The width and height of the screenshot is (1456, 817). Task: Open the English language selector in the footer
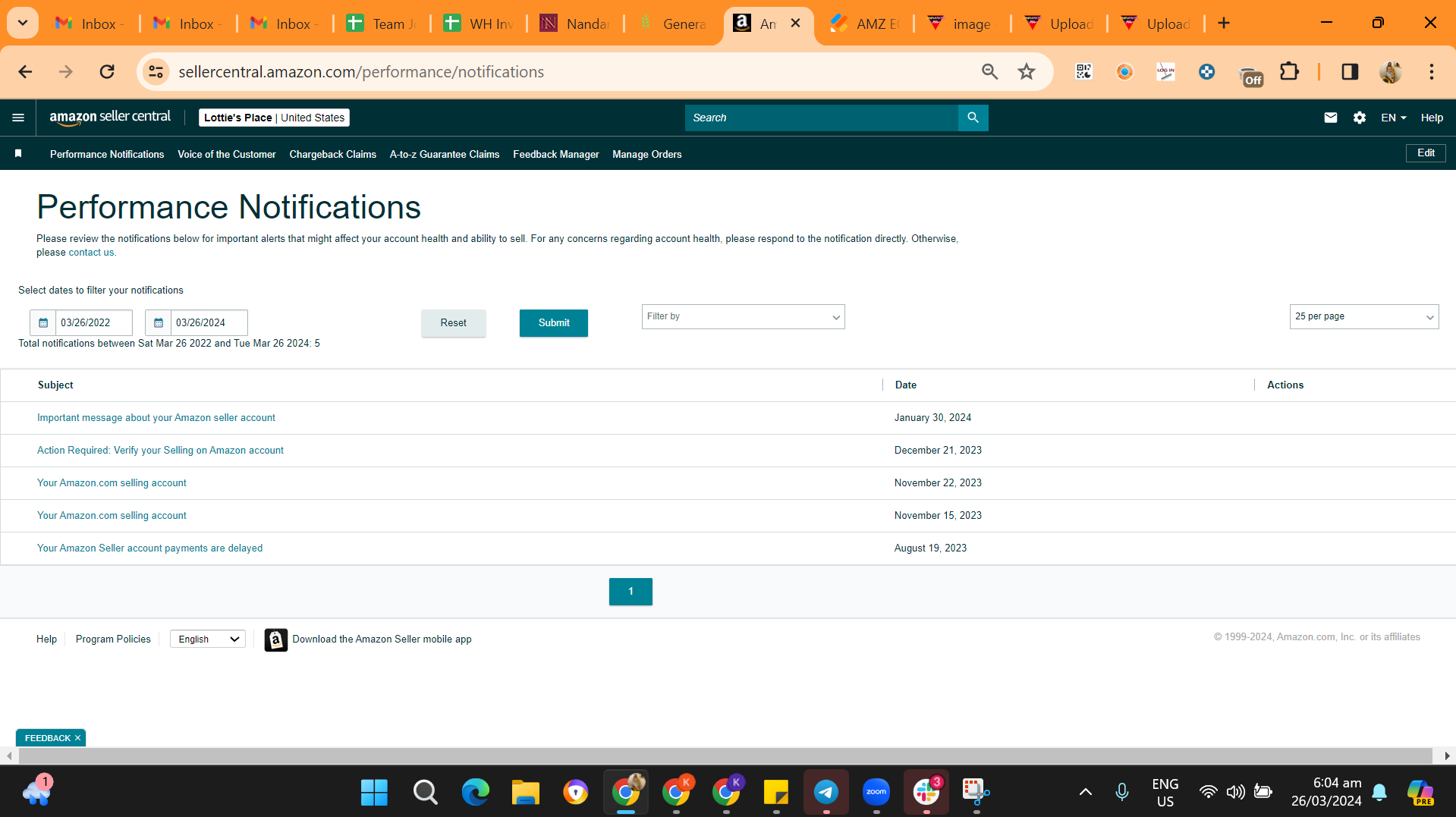[208, 639]
